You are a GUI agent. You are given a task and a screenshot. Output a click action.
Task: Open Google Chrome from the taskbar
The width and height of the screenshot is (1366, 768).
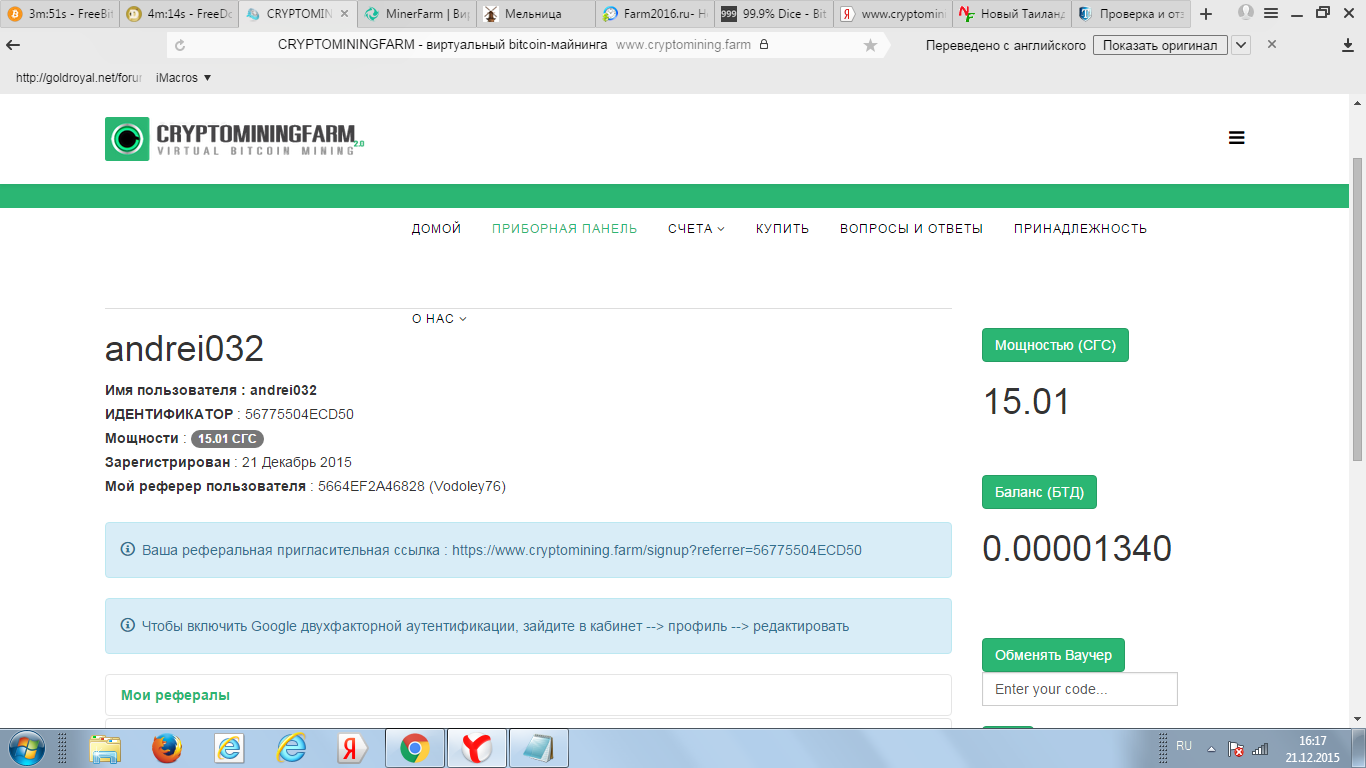pos(415,748)
